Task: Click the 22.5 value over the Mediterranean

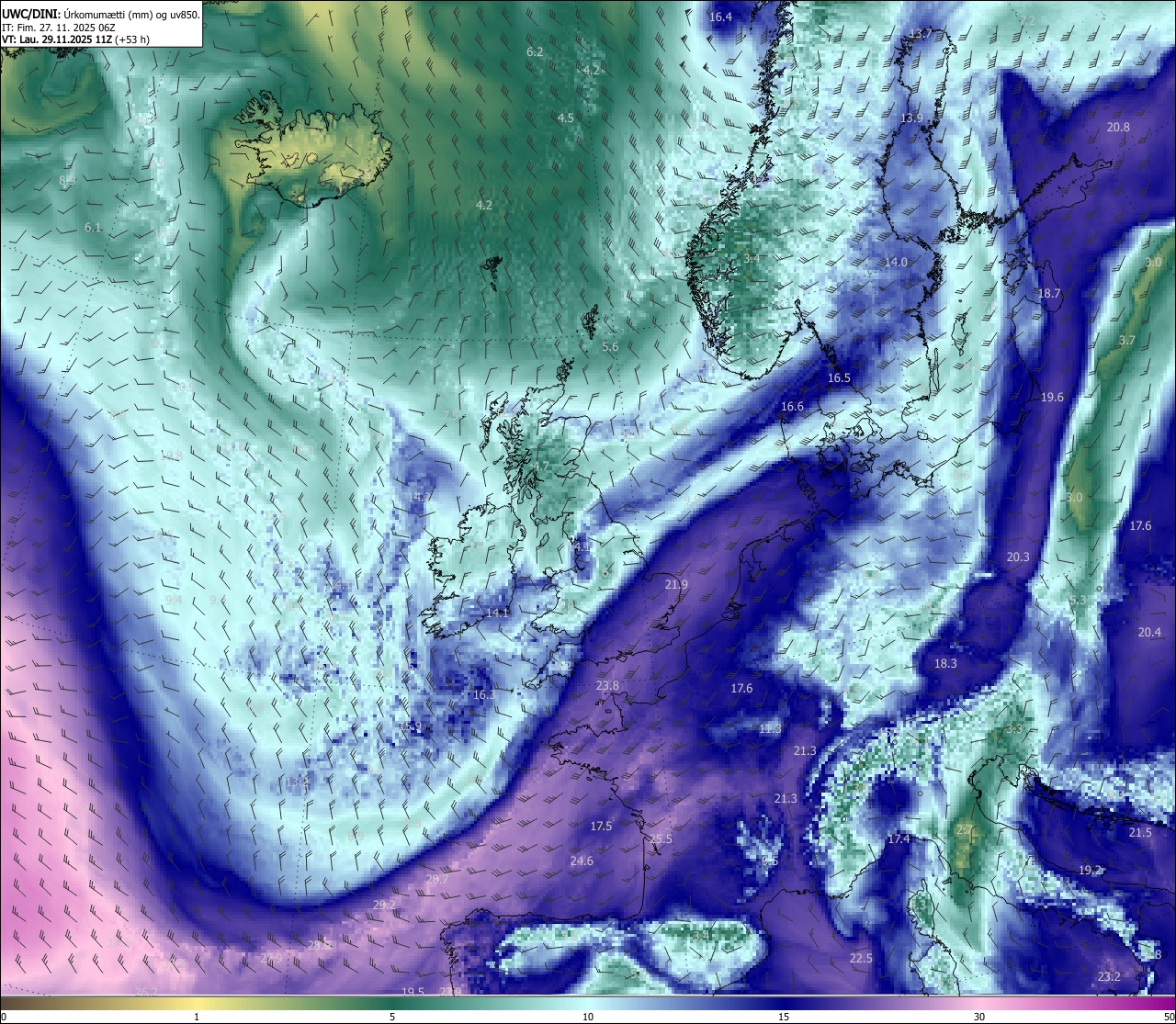Action: click(x=861, y=959)
